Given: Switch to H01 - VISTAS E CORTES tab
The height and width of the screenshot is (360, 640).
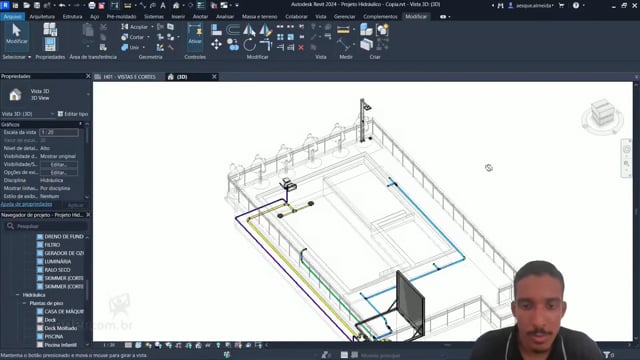Looking at the screenshot, I should pos(129,77).
